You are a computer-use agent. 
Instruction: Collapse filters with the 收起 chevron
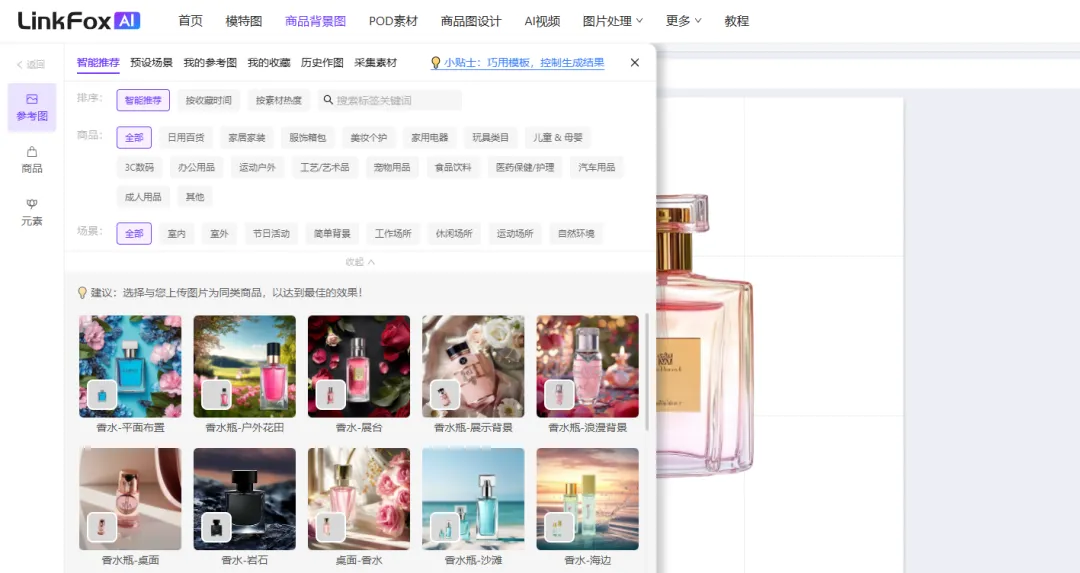point(360,262)
